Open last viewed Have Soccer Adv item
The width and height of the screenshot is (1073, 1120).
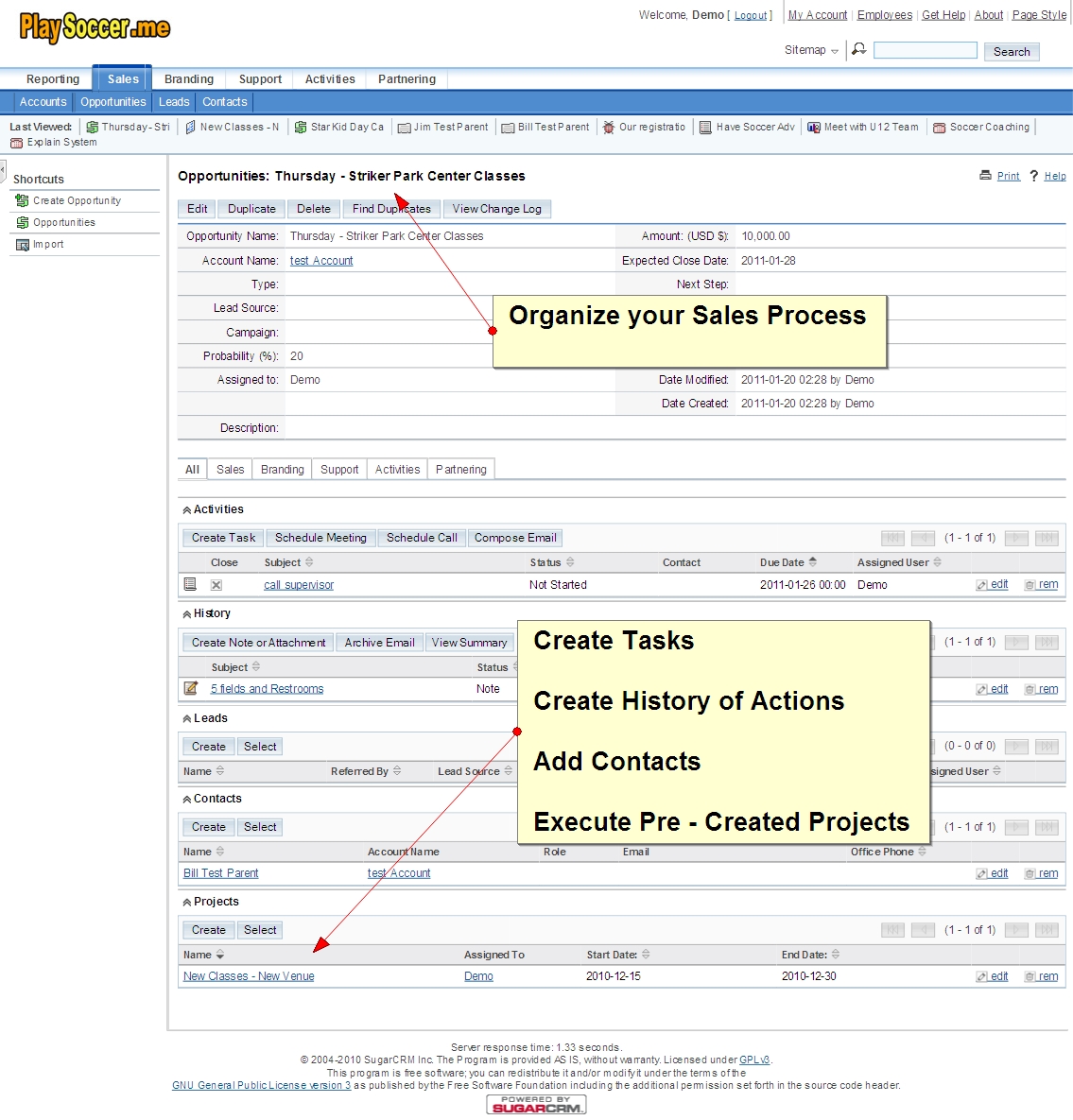point(747,128)
